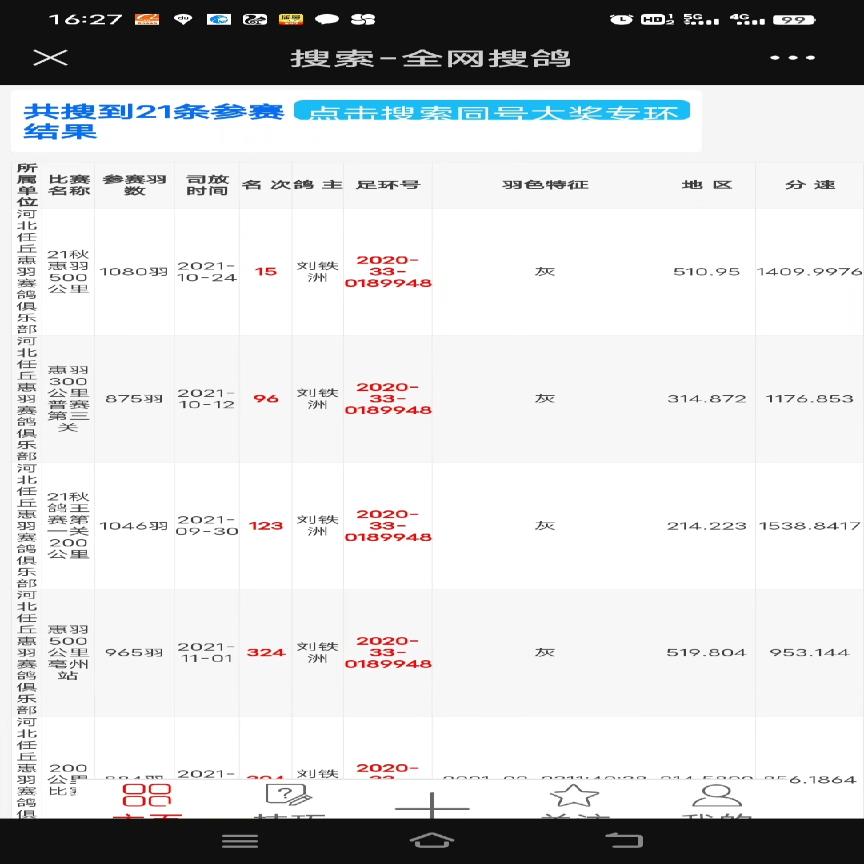864x864 pixels.
Task: Select the 羽色特征 column header
Action: point(545,185)
